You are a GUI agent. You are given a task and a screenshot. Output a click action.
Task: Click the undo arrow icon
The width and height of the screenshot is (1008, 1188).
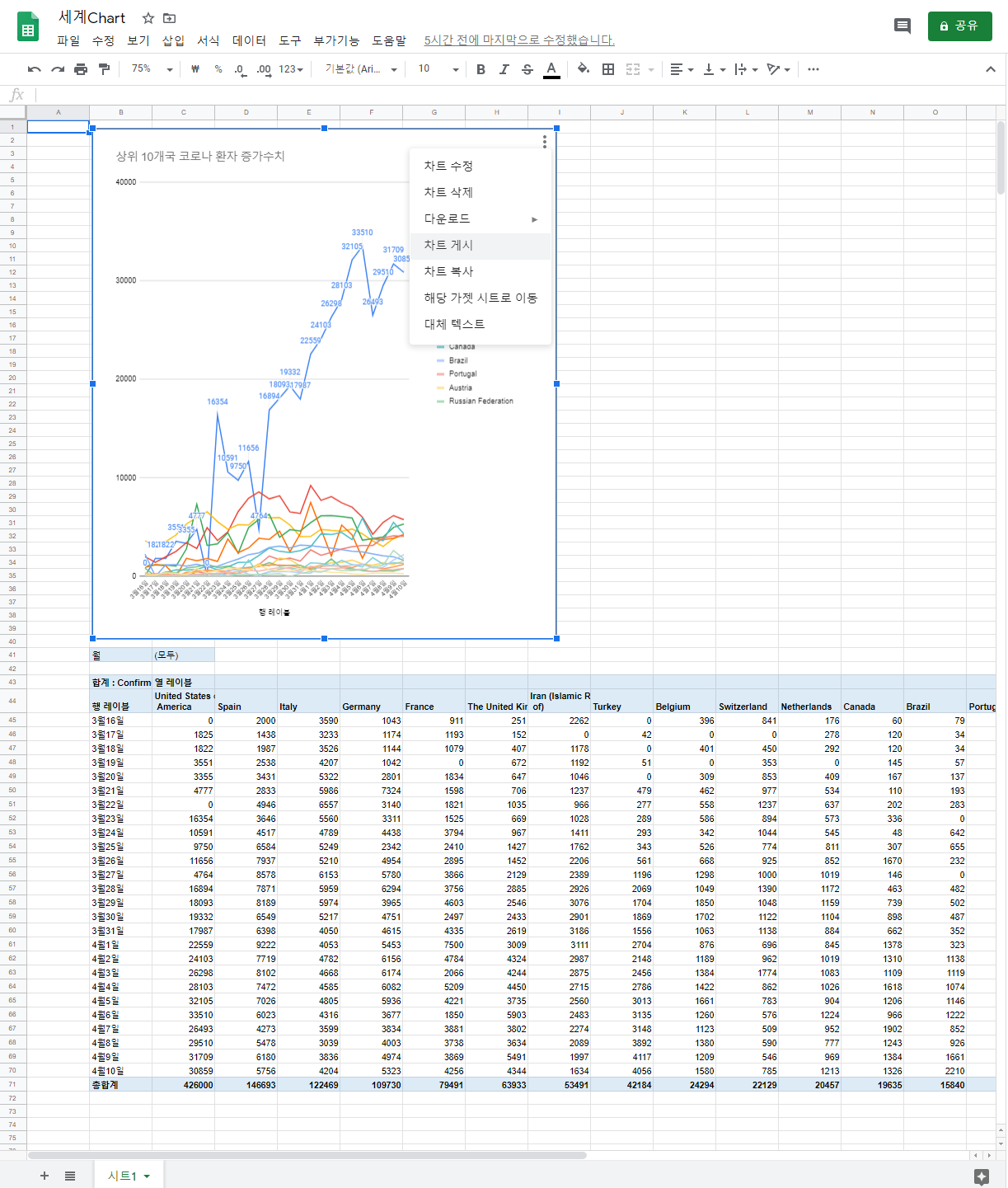click(34, 69)
